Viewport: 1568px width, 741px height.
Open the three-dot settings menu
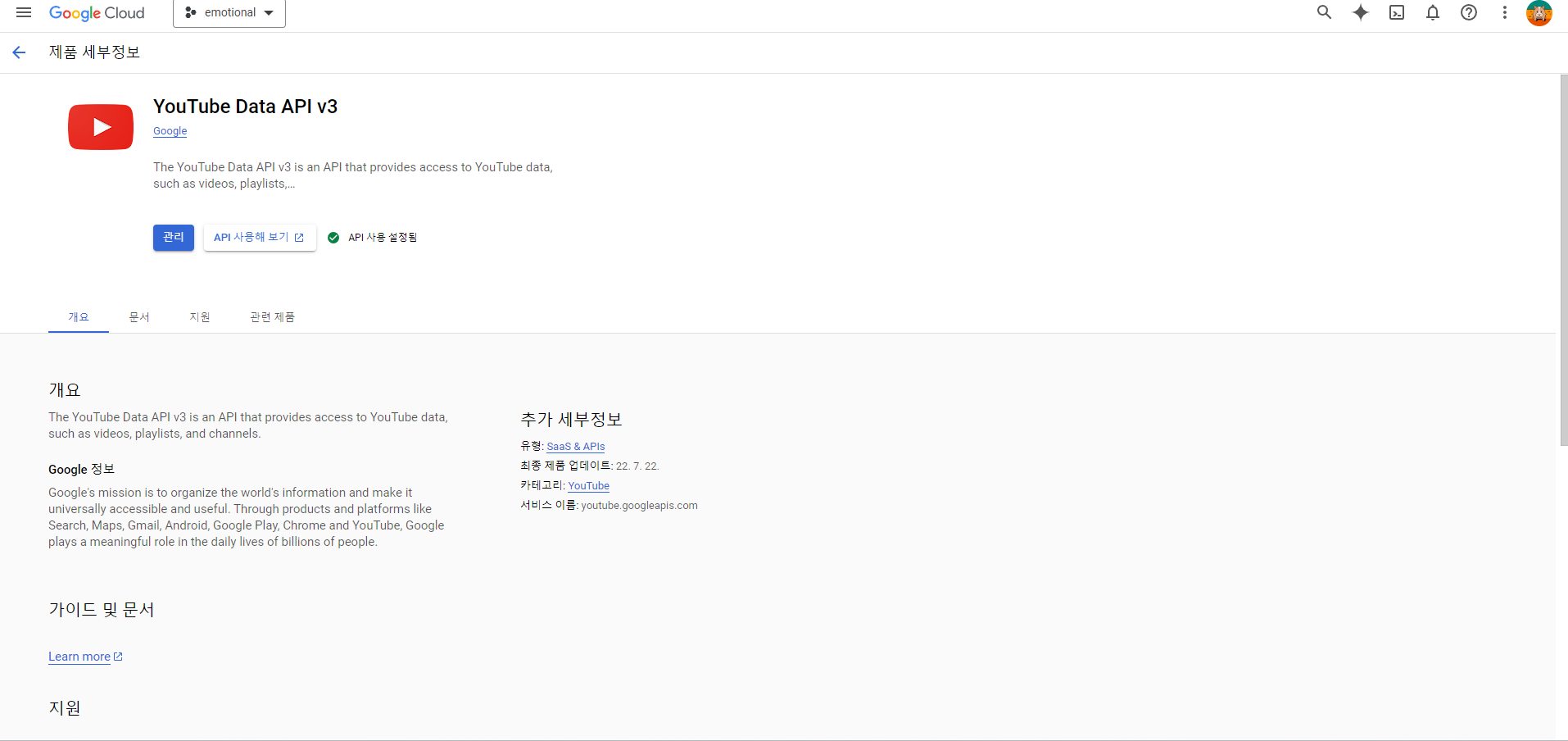1505,12
